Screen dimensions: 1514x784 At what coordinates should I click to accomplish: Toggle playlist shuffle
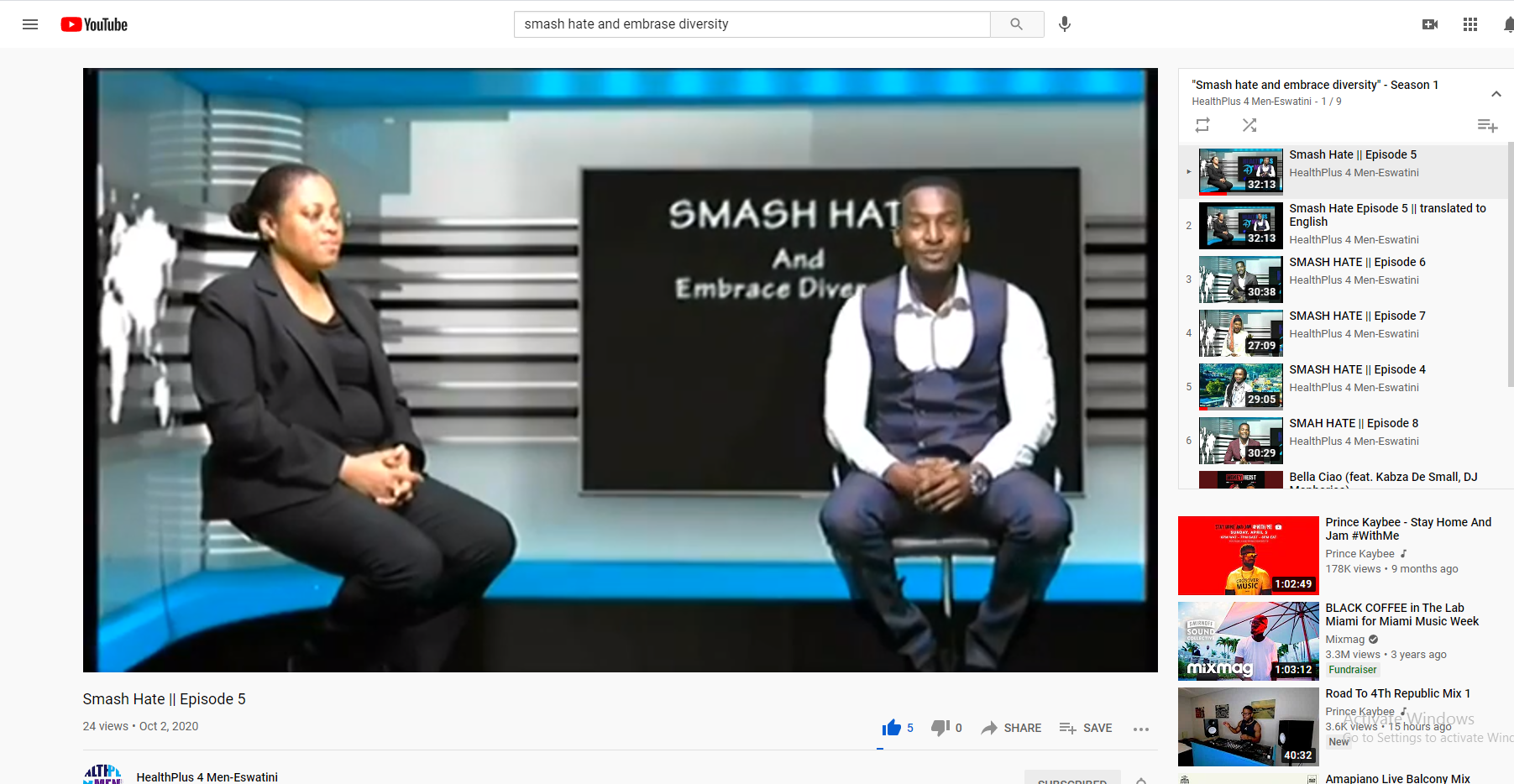tap(1249, 125)
